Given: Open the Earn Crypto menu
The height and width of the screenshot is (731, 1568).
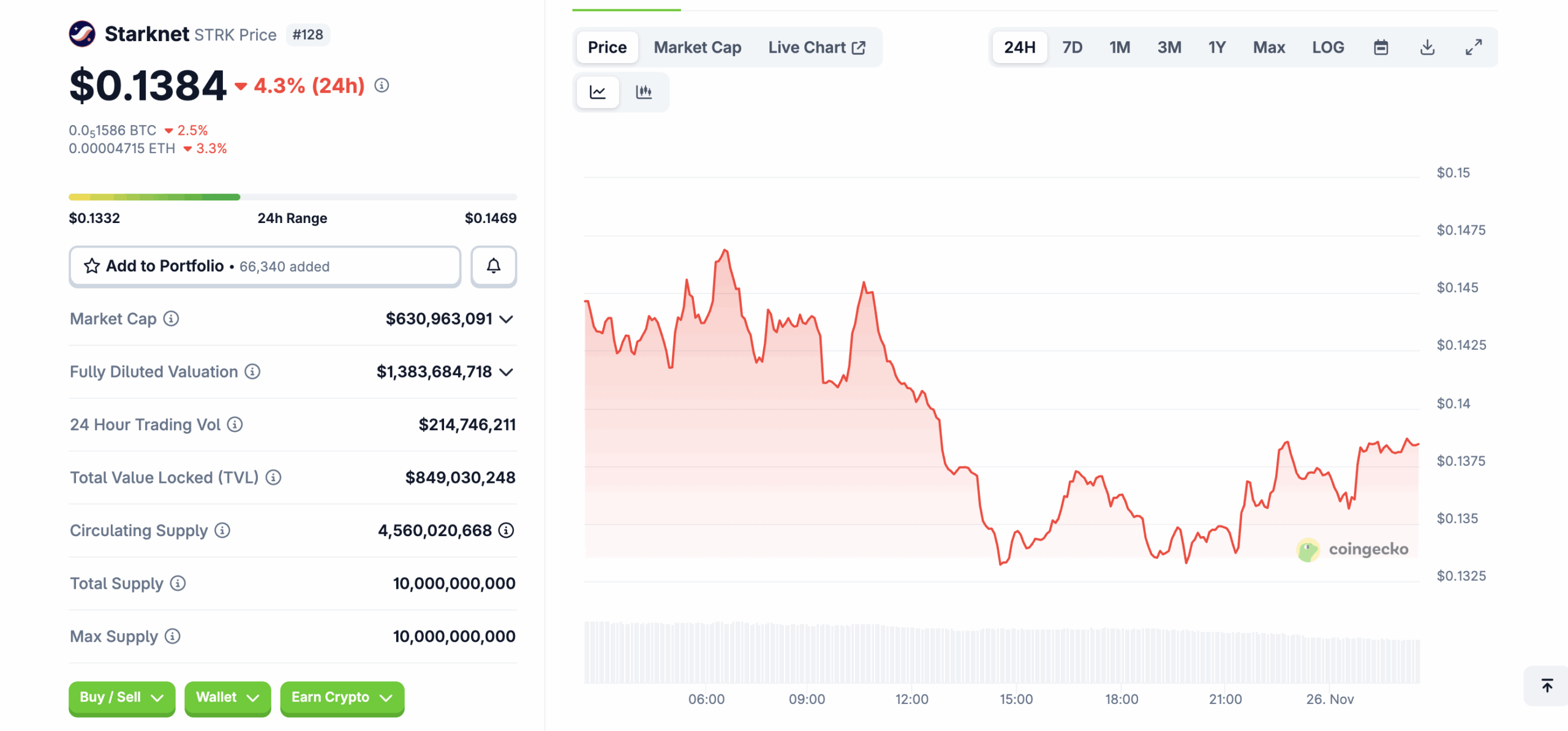Looking at the screenshot, I should (341, 698).
